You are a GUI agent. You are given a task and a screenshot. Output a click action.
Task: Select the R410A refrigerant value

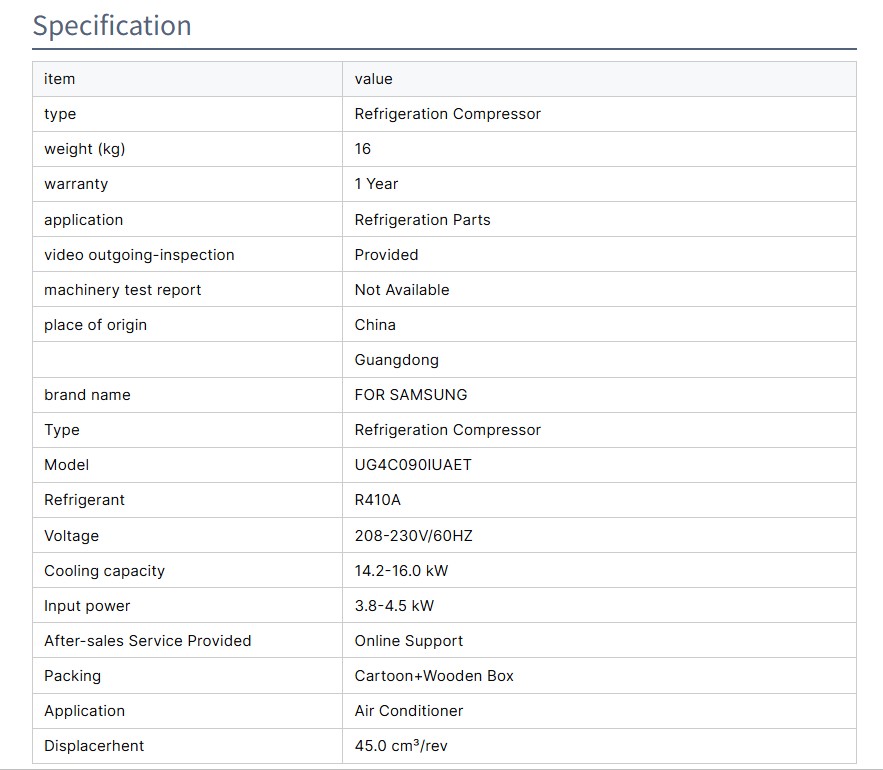click(x=377, y=500)
